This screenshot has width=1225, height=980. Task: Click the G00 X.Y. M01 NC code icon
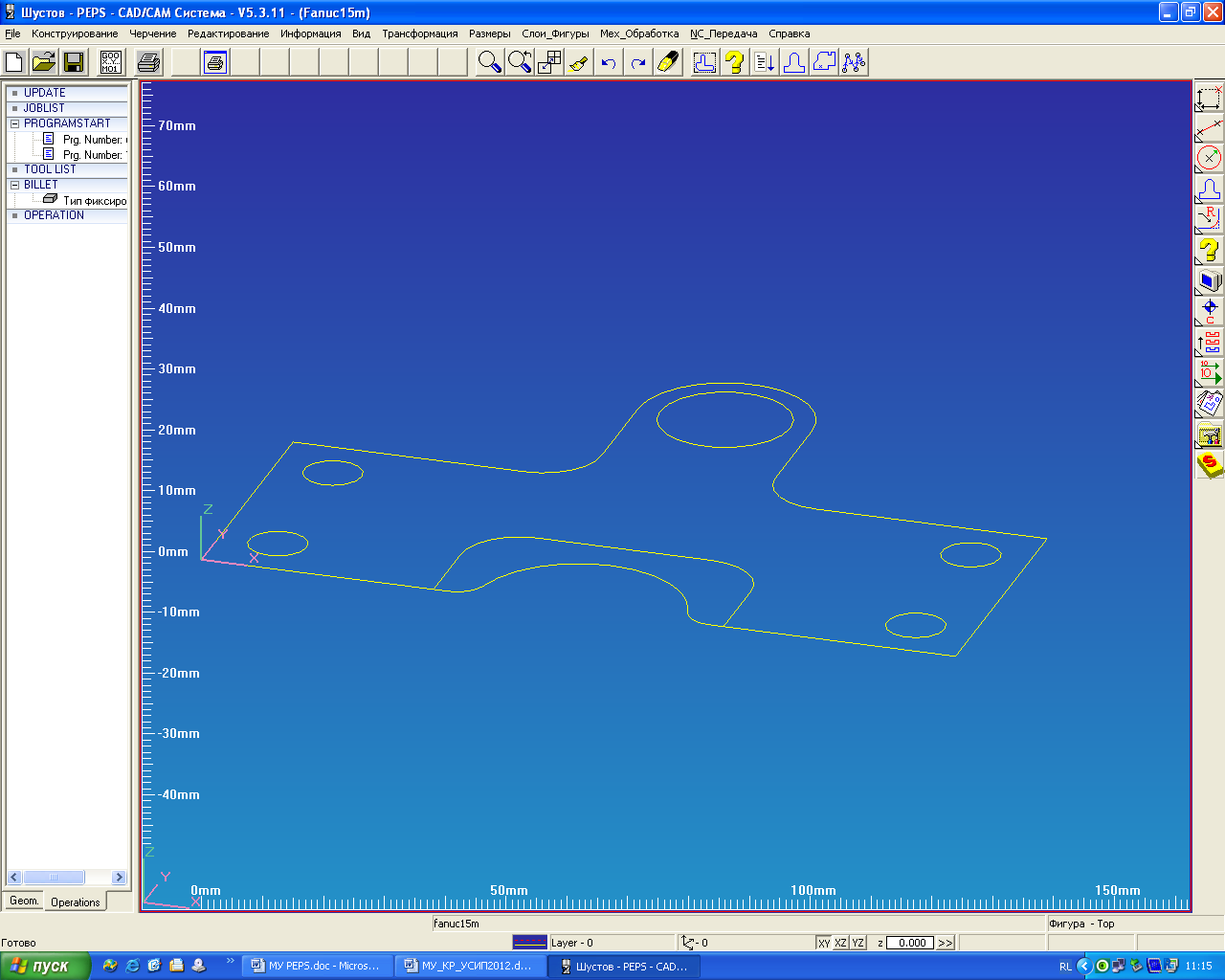111,62
